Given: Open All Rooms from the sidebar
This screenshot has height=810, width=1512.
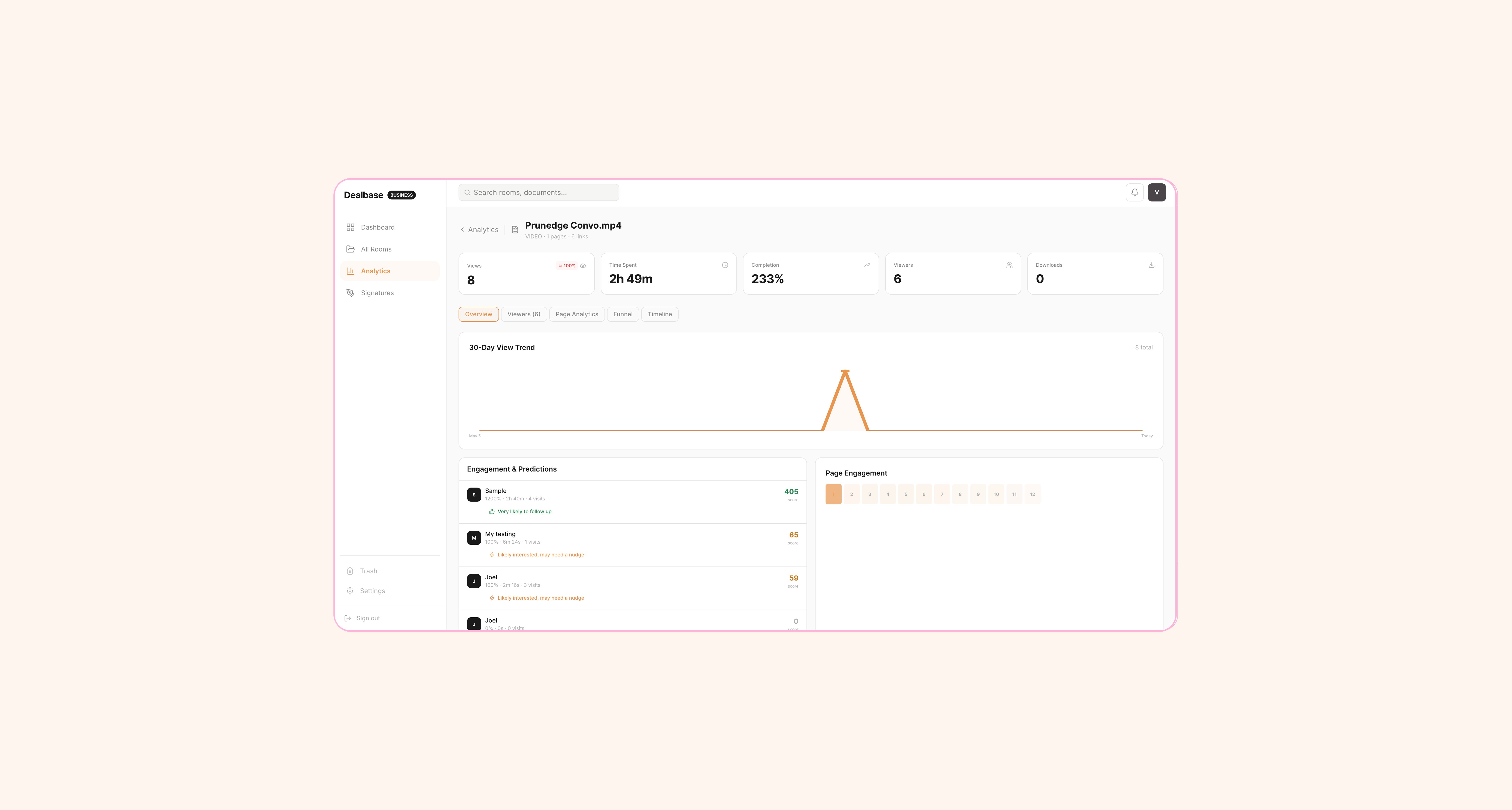Looking at the screenshot, I should coord(389,249).
